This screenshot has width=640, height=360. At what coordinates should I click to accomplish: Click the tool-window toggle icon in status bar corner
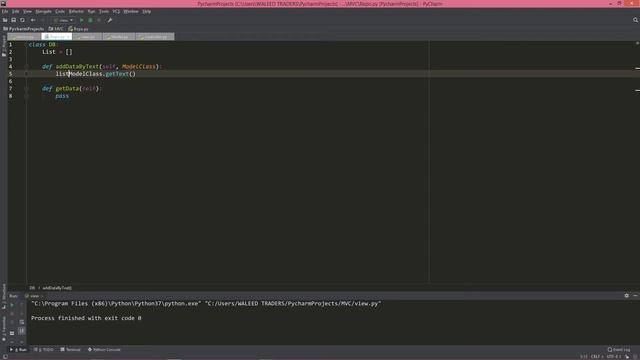[5, 357]
